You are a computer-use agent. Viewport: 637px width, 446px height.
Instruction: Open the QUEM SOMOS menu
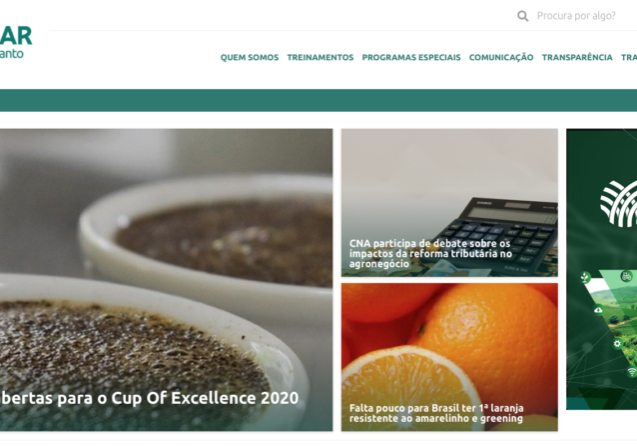[249, 57]
